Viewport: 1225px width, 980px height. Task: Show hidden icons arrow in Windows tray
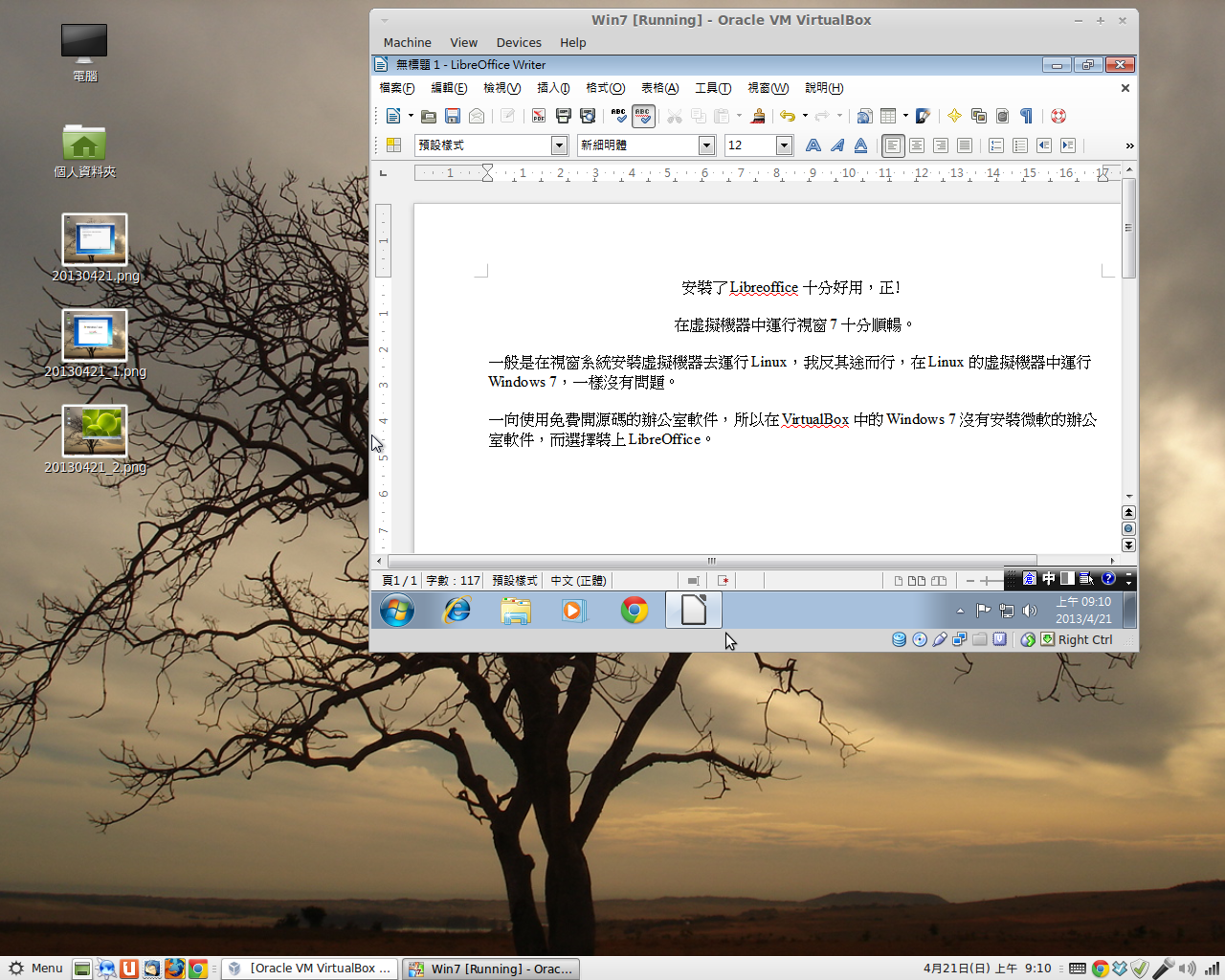pos(960,611)
